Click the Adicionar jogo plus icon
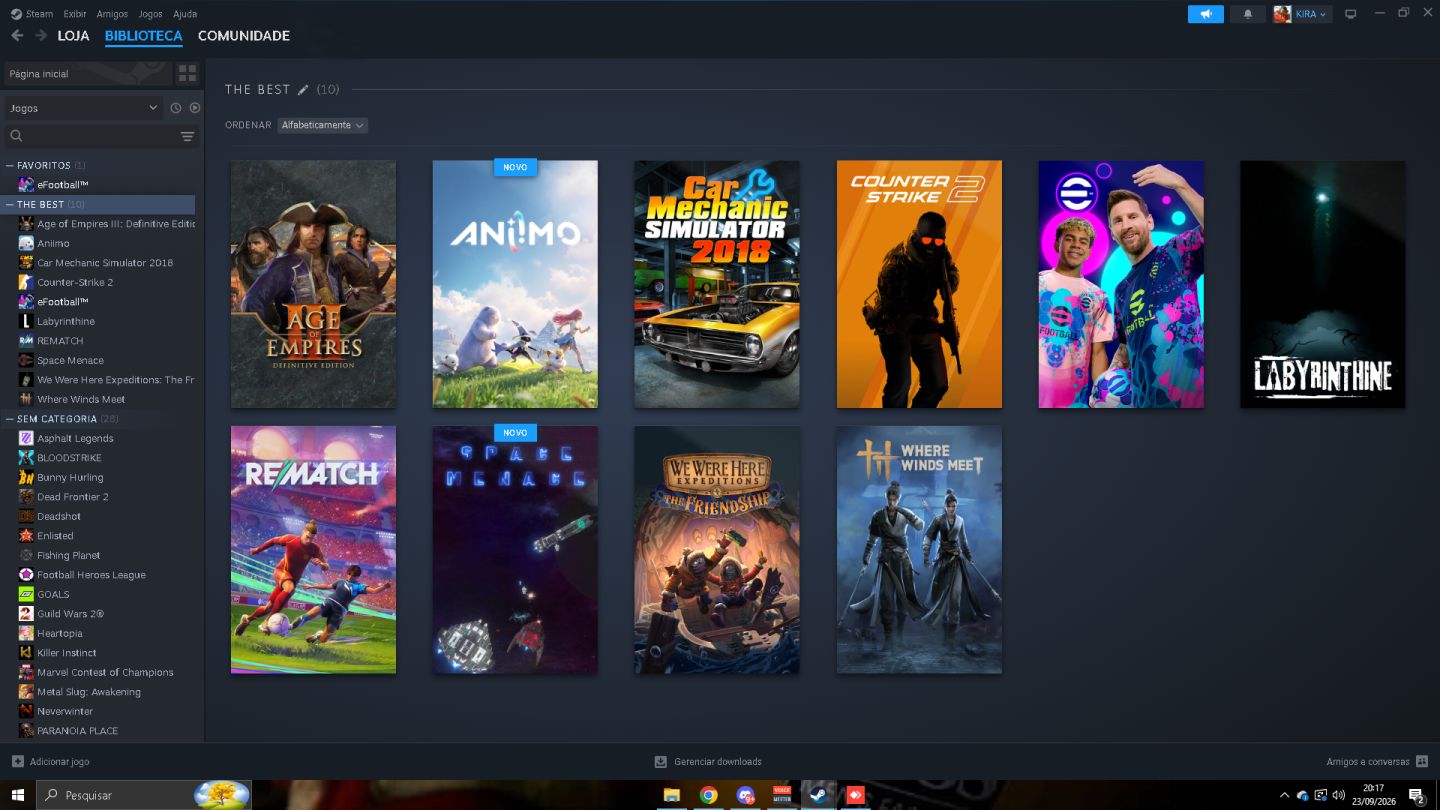The height and width of the screenshot is (810, 1440). [x=18, y=762]
